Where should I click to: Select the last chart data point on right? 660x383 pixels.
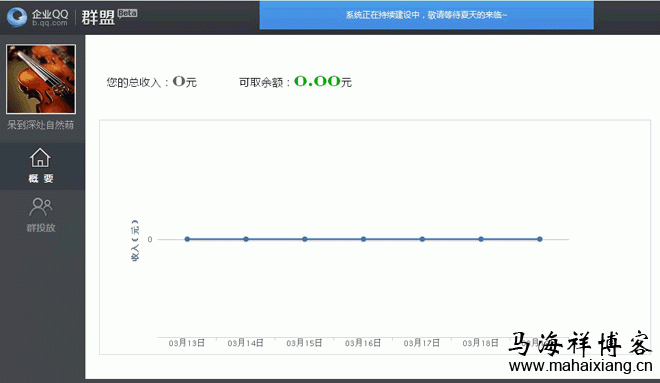pyautogui.click(x=540, y=239)
